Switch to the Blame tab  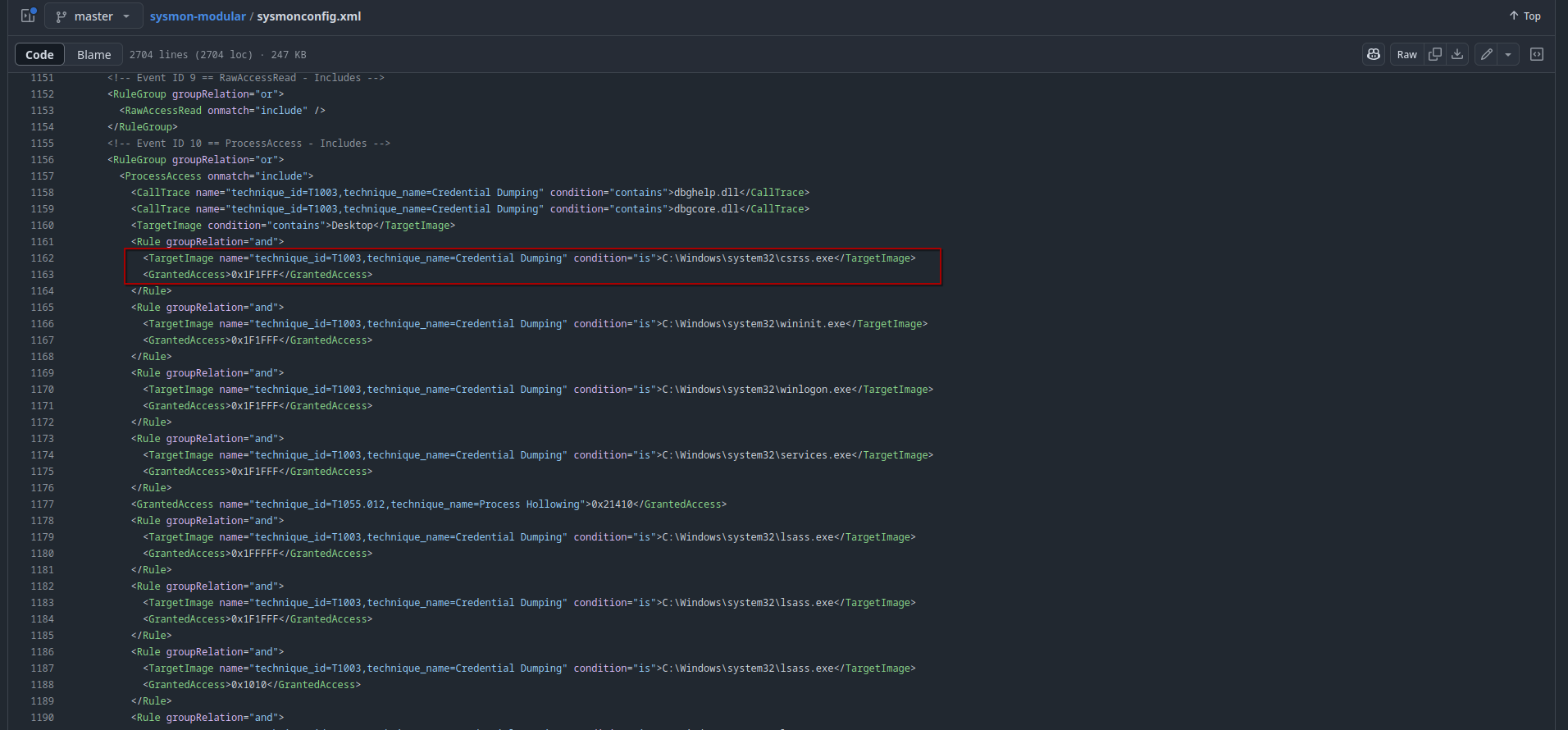[93, 55]
